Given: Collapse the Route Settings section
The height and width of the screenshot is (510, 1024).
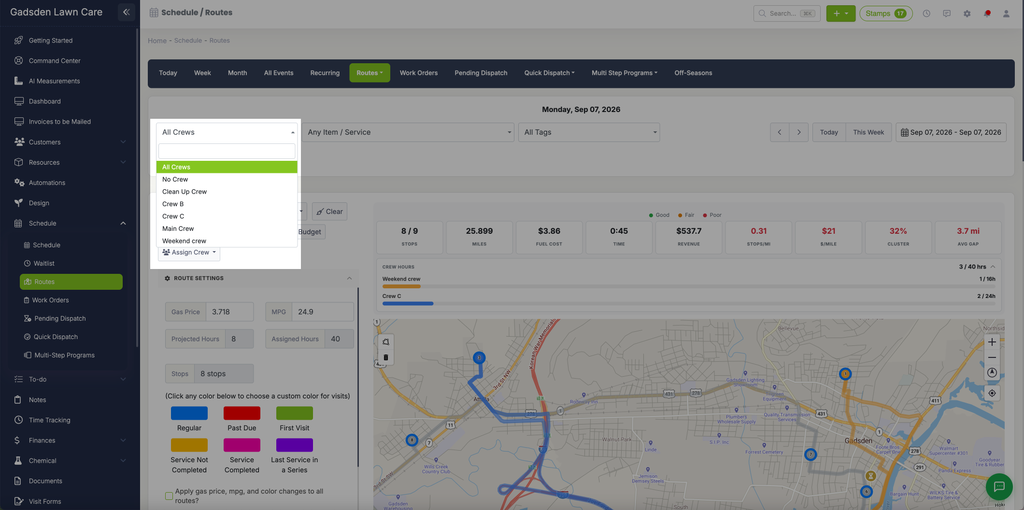Looking at the screenshot, I should [349, 278].
